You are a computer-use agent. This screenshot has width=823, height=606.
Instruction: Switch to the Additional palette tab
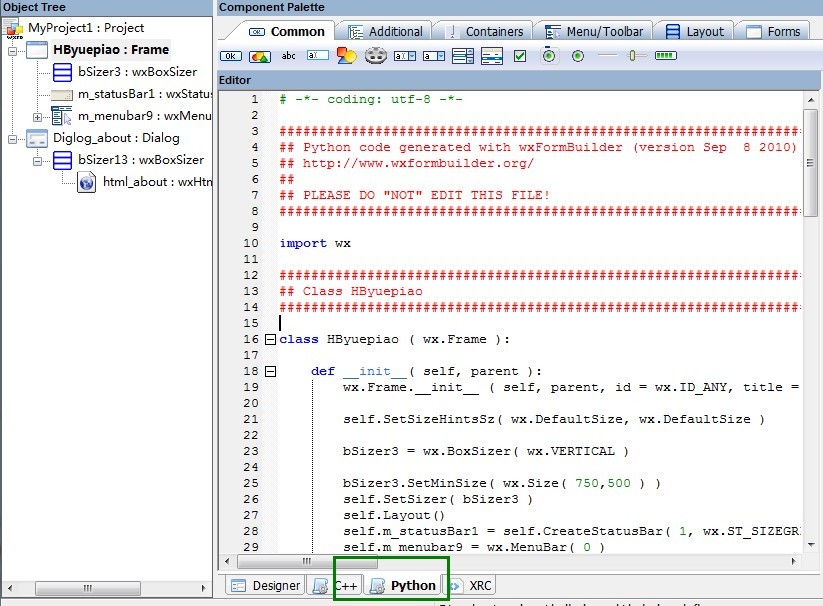[x=386, y=31]
